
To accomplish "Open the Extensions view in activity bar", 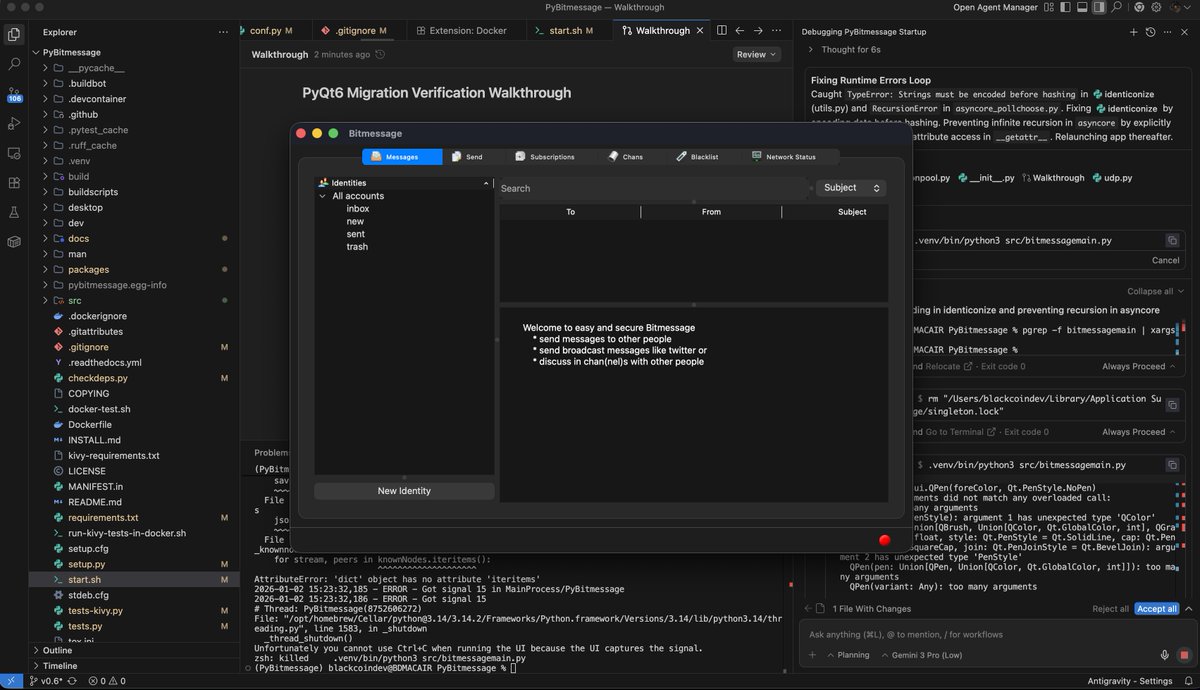I will coord(14,183).
